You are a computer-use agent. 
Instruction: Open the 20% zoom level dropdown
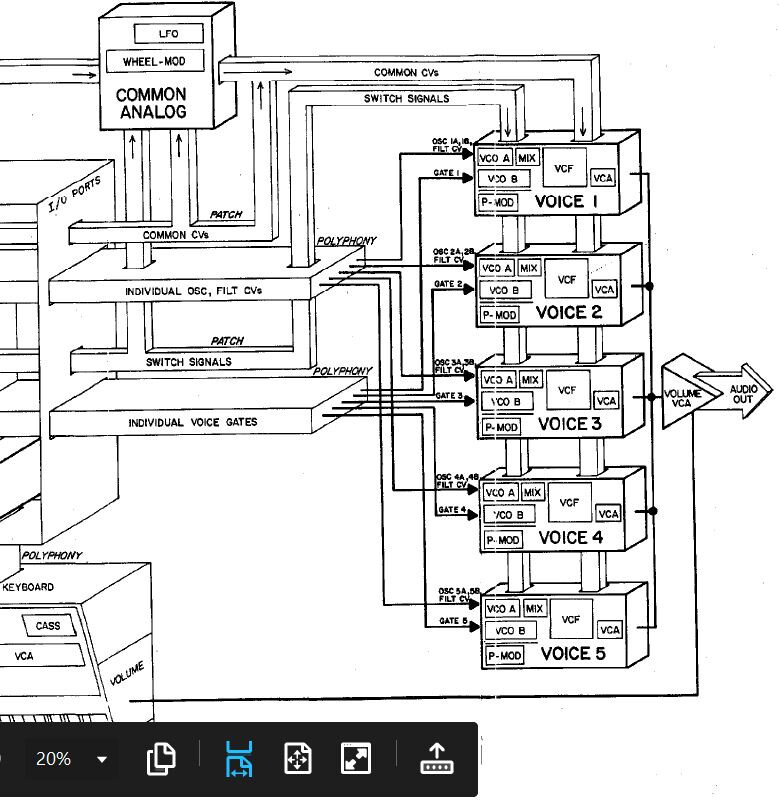point(102,759)
